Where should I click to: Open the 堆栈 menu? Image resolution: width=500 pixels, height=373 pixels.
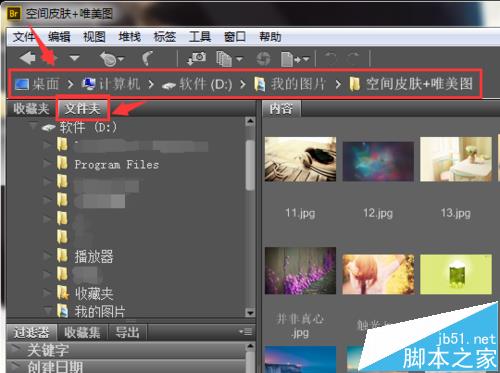130,36
